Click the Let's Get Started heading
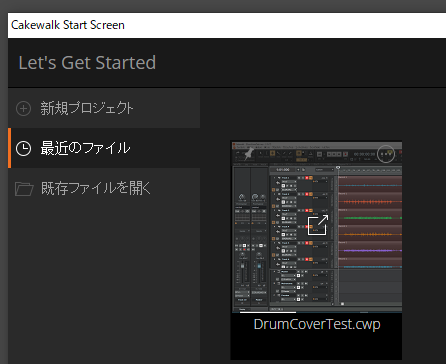Image resolution: width=446 pixels, height=364 pixels. [x=87, y=63]
